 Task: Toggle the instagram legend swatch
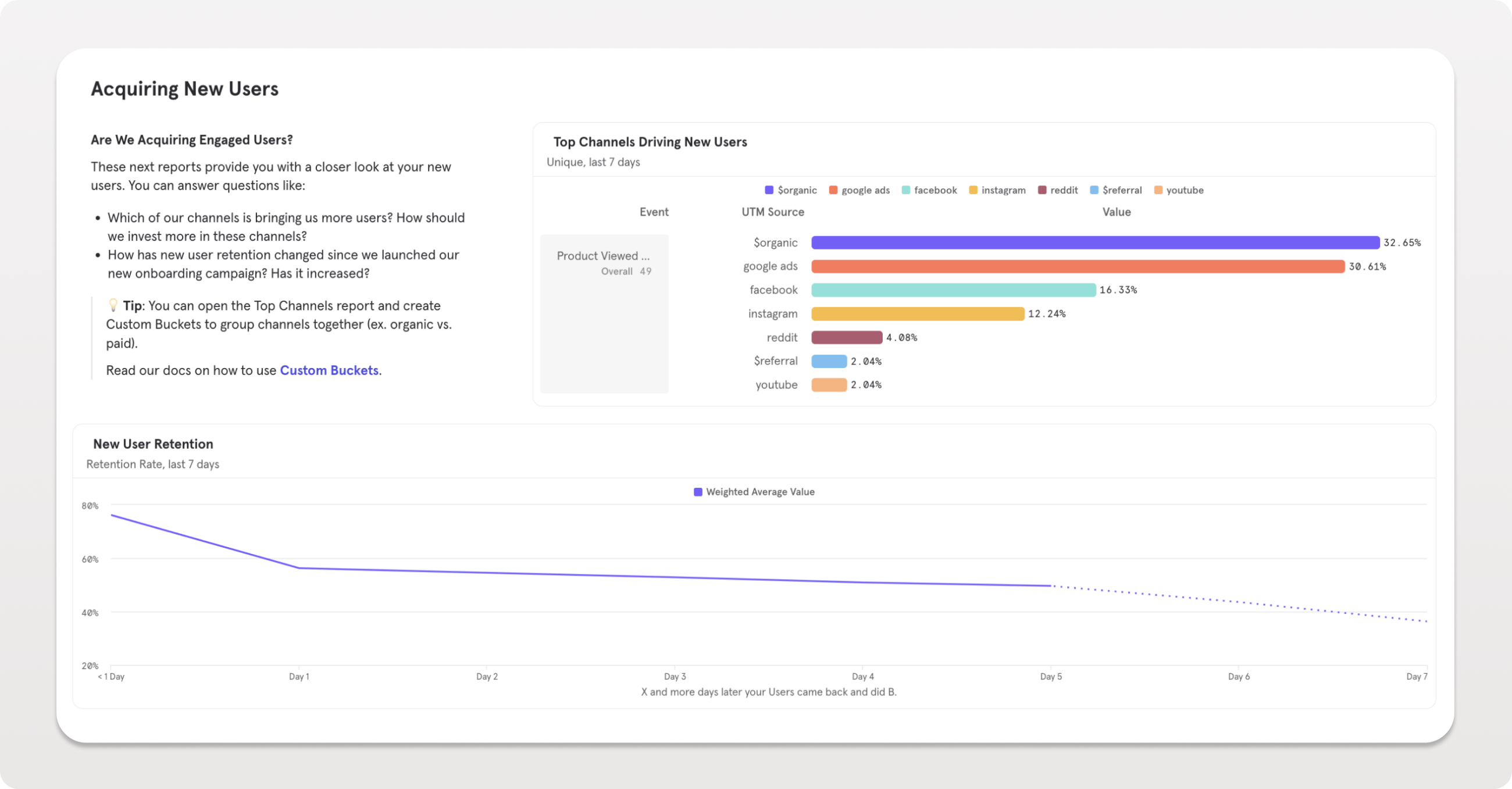(x=973, y=190)
